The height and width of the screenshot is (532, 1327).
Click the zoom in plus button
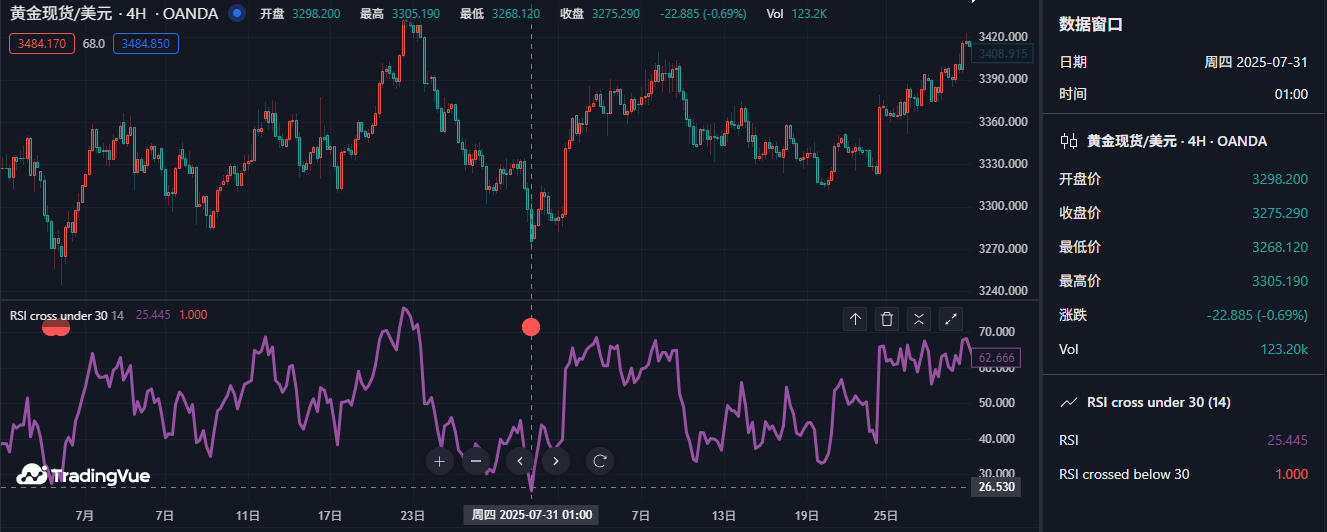coord(439,461)
